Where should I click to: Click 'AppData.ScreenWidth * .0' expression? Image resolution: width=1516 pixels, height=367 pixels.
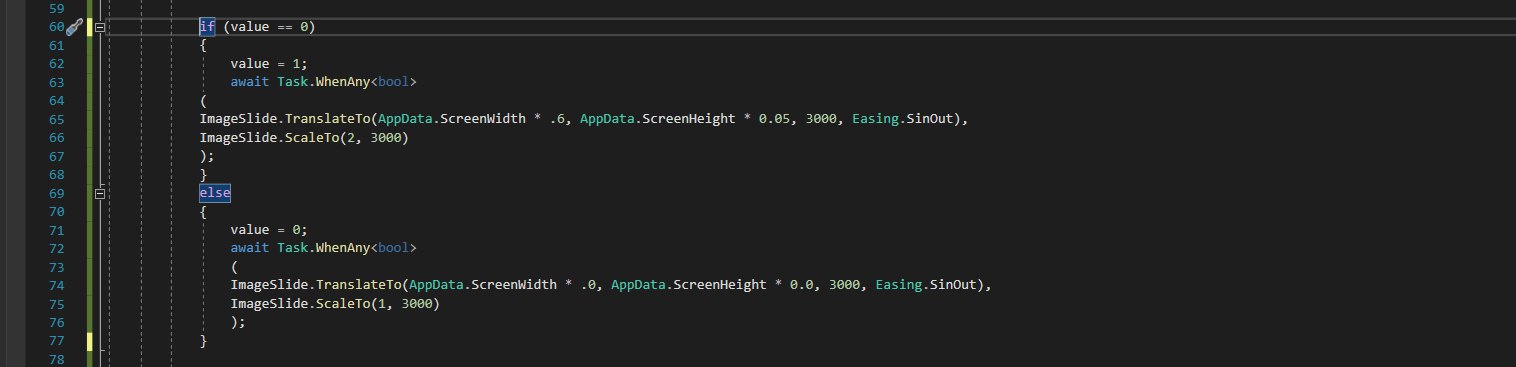coord(503,284)
